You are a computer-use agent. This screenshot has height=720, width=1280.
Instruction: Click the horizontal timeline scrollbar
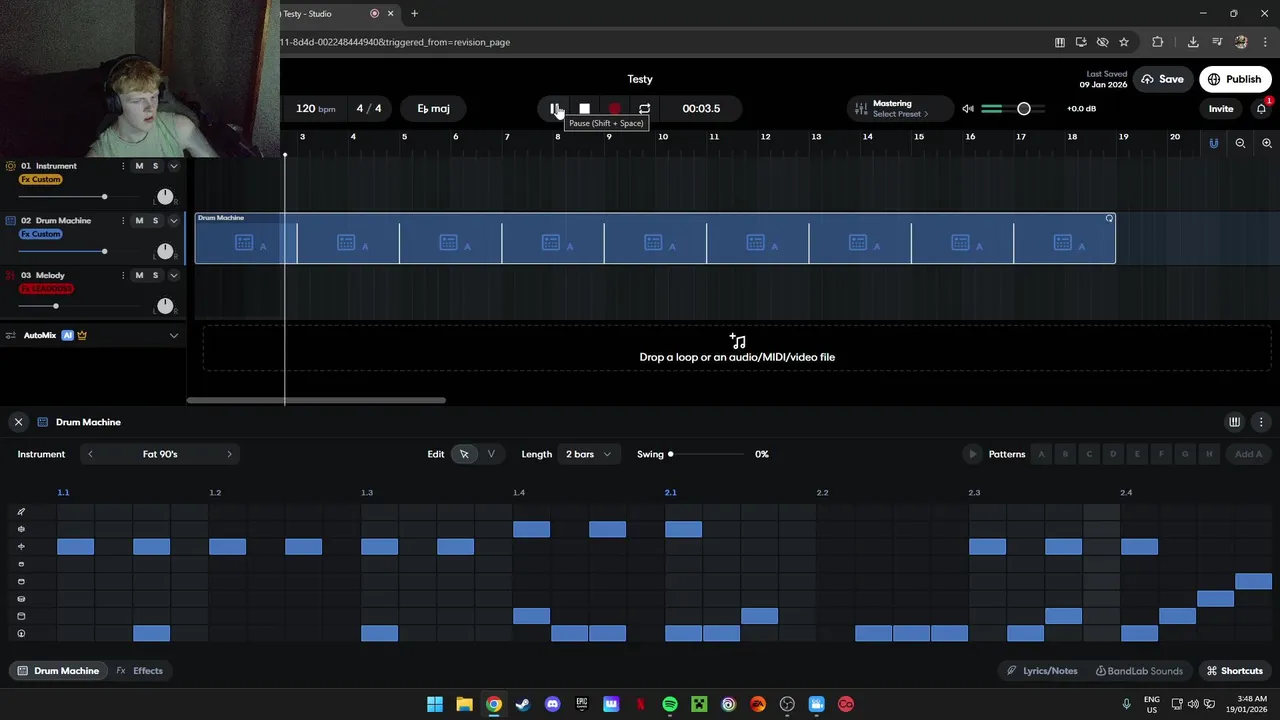point(316,401)
